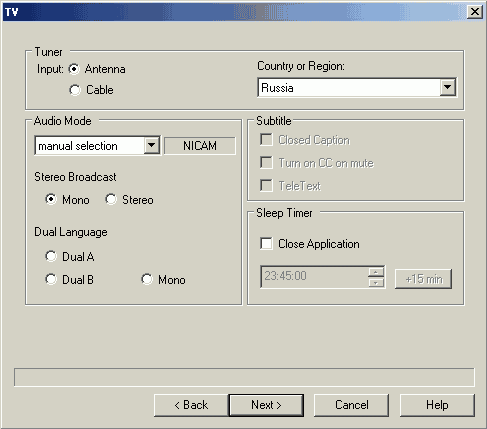Cancel the TV setup dialog
This screenshot has width=487, height=429.
351,405
